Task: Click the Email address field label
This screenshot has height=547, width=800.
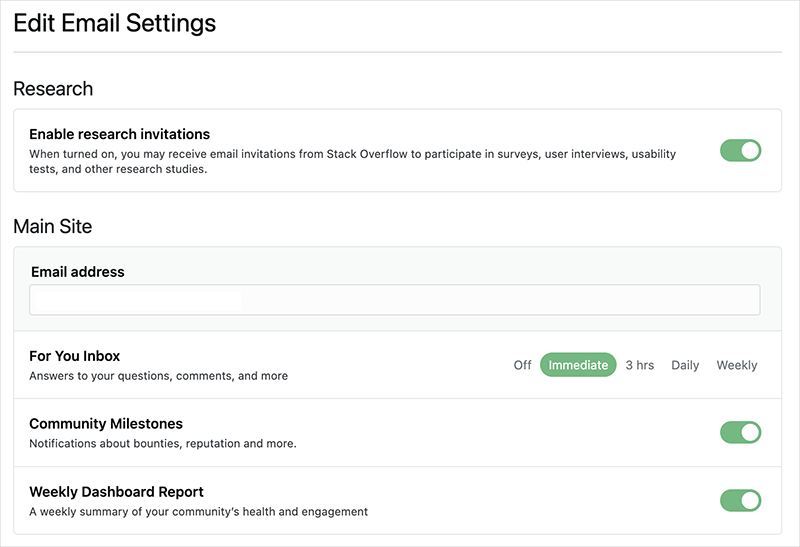Action: [78, 272]
